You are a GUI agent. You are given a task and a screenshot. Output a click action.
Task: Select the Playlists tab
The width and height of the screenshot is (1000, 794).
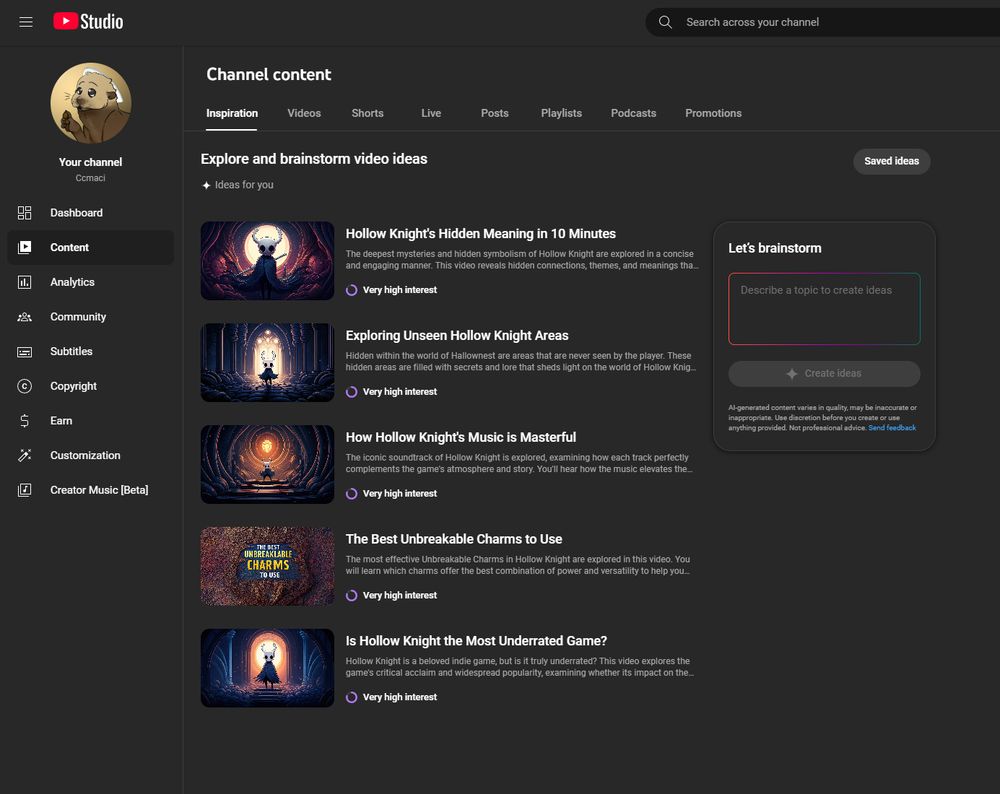coord(561,113)
